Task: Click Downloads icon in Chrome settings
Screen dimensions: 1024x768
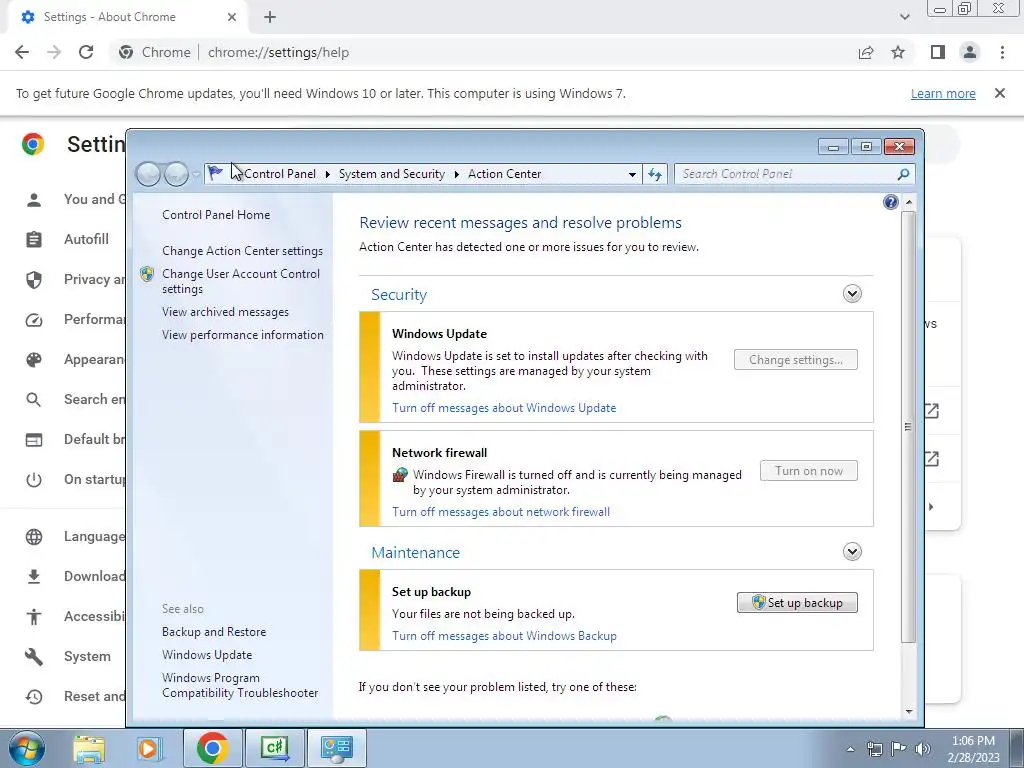Action: coord(34,577)
